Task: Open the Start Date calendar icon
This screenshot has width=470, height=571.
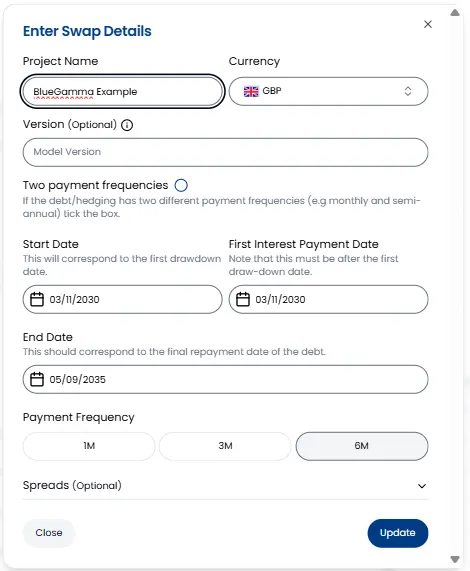Action: [37, 299]
